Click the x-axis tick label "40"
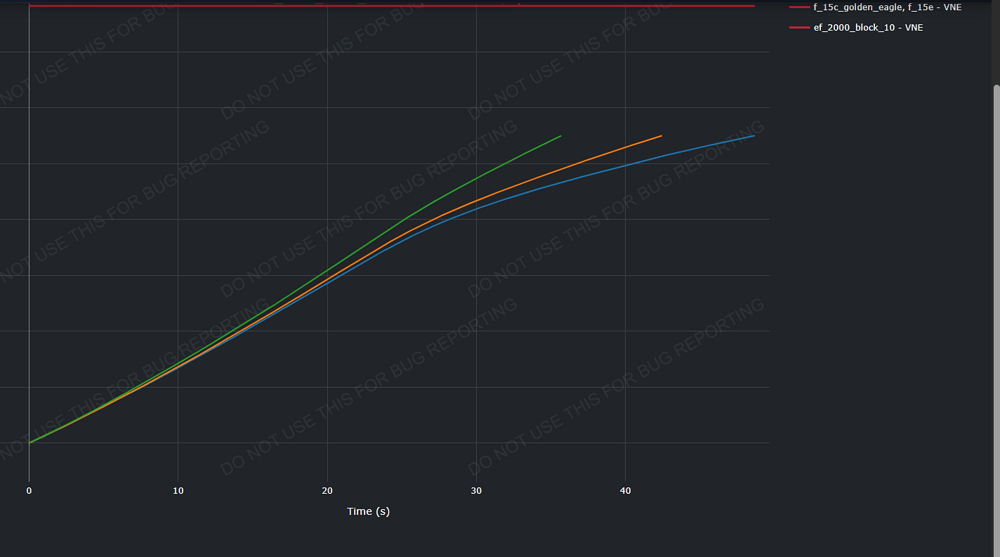This screenshot has height=557, width=1000. (625, 491)
